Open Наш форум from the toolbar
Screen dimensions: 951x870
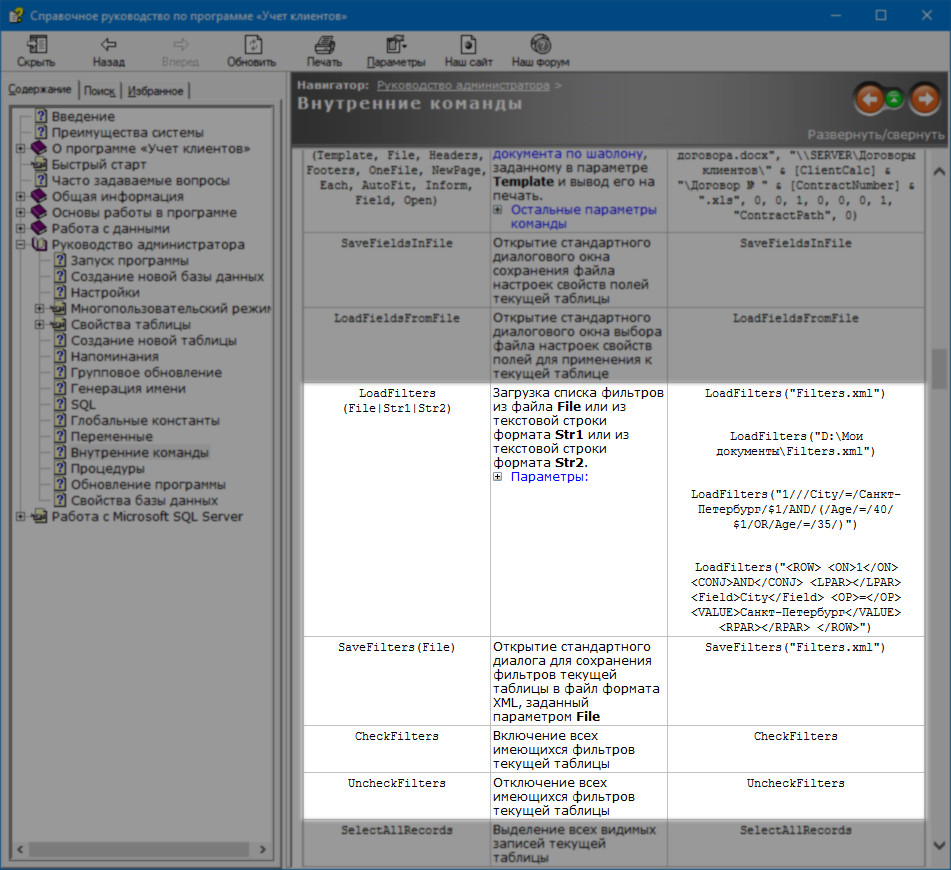pos(540,45)
